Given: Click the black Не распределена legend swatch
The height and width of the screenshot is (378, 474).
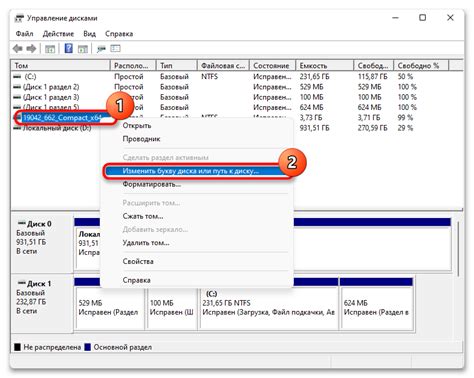Looking at the screenshot, I should (17, 347).
